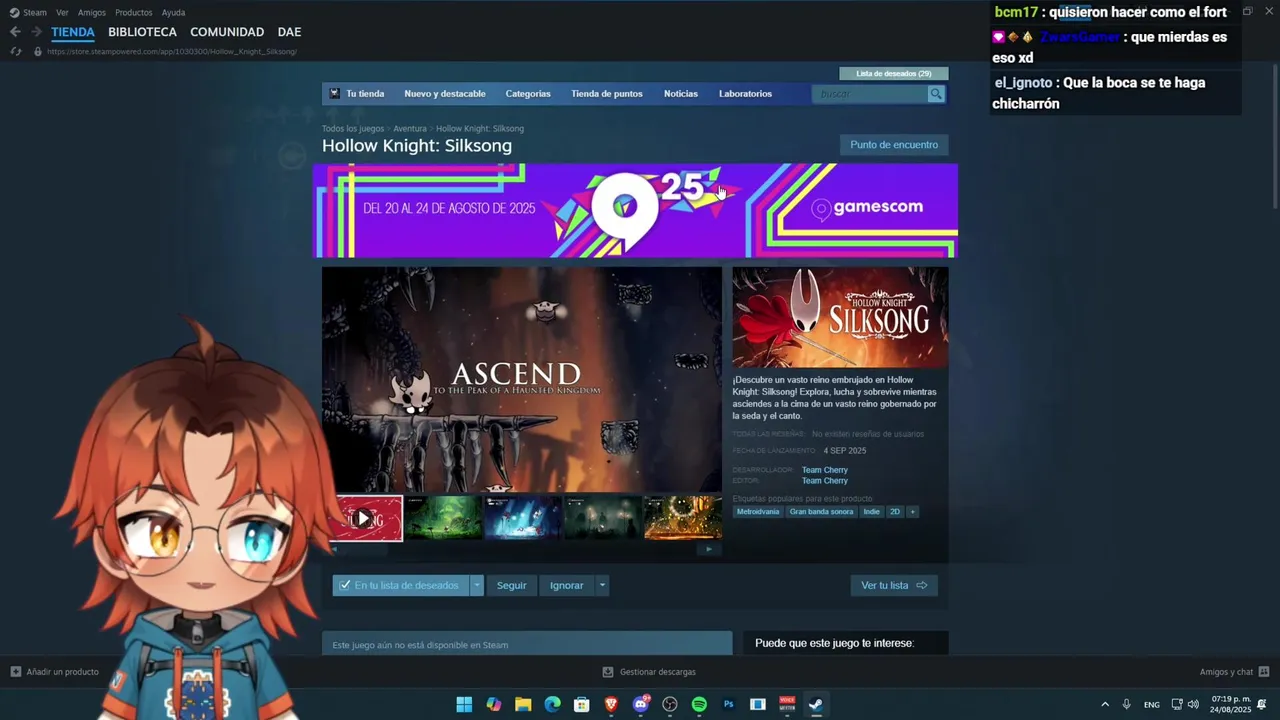Click the search magnifier icon in store
Viewport: 1280px width, 720px height.
pyautogui.click(x=936, y=94)
